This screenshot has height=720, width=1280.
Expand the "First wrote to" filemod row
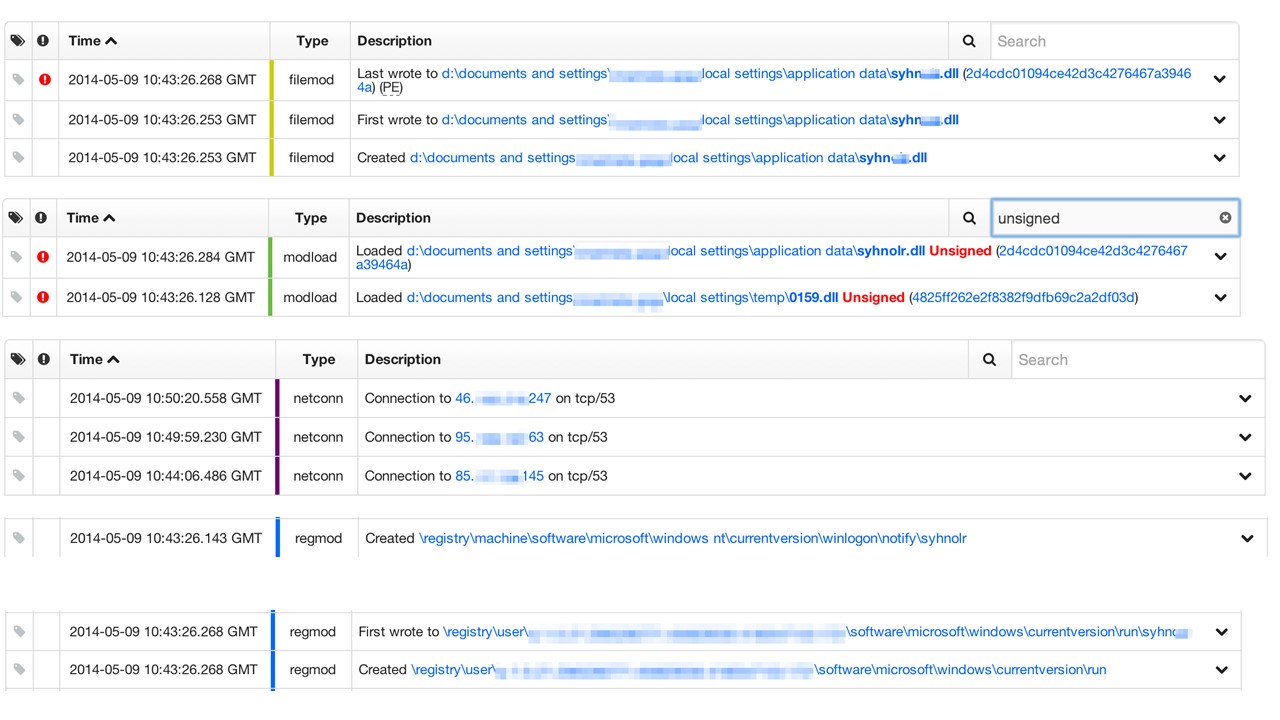[1219, 120]
